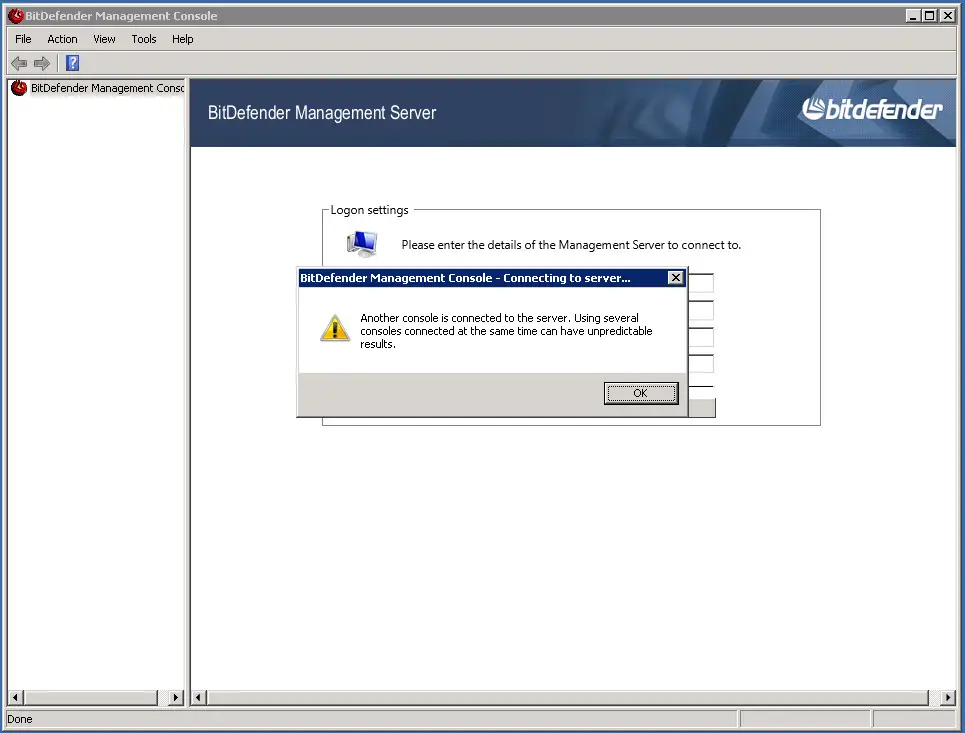Screen dimensions: 965x733
Task: Click the 'Please enter the details' instruction text
Action: [571, 245]
